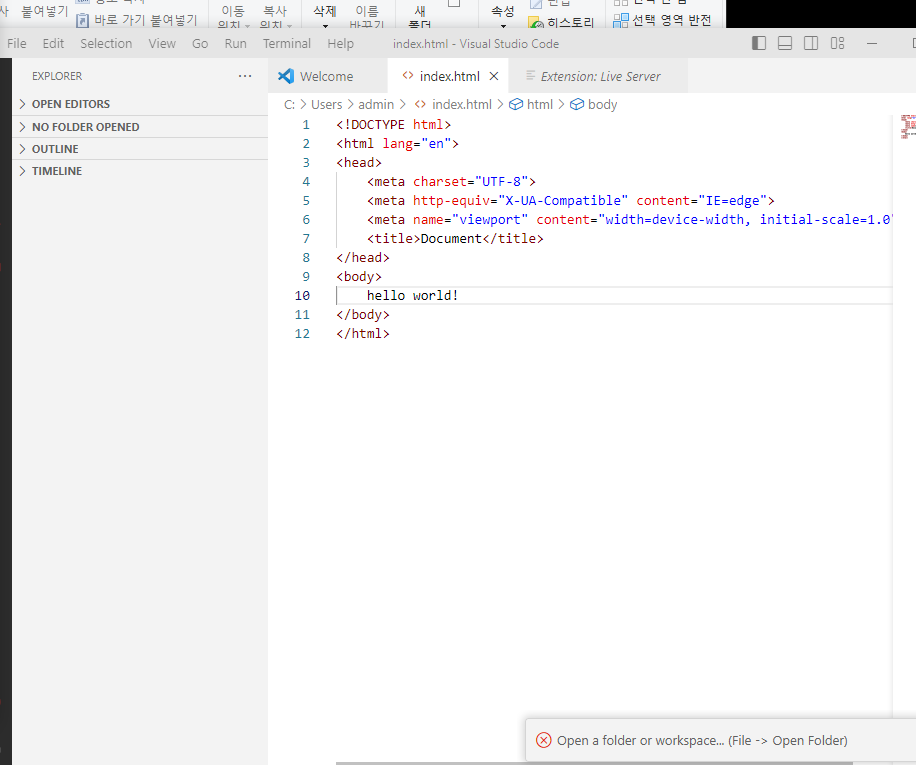Click the <!DOCTYPE html> line
The height and width of the screenshot is (765, 916).
tap(394, 124)
